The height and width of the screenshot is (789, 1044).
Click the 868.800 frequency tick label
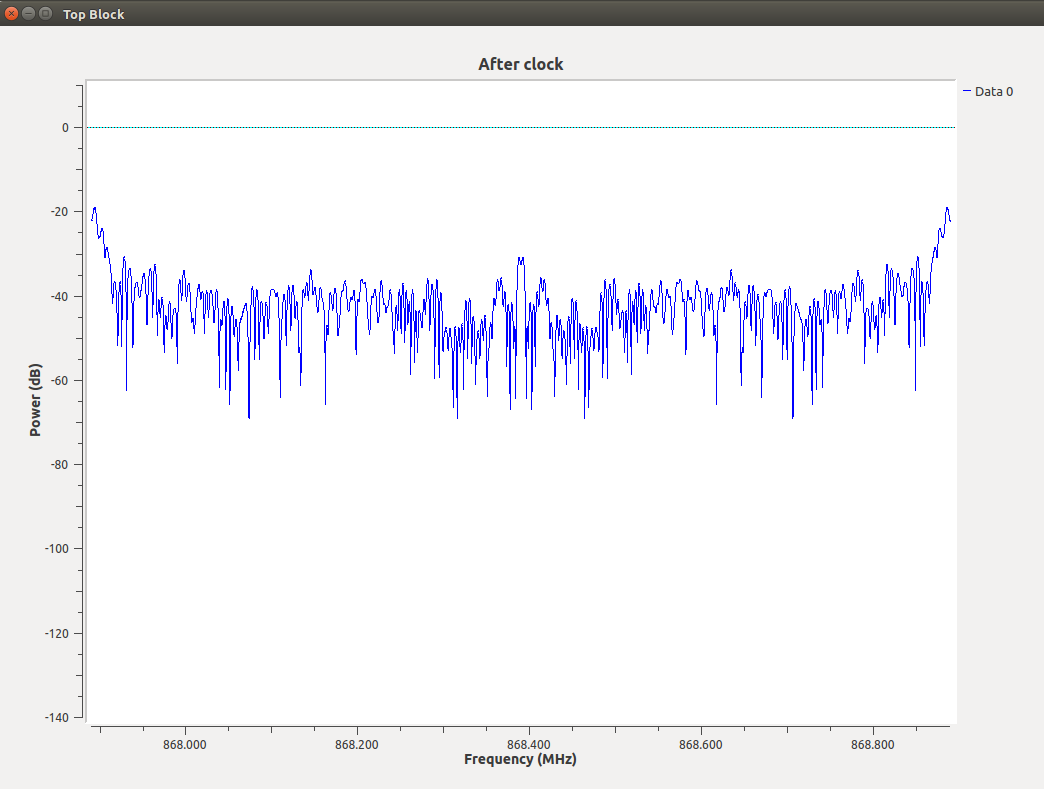pyautogui.click(x=872, y=744)
